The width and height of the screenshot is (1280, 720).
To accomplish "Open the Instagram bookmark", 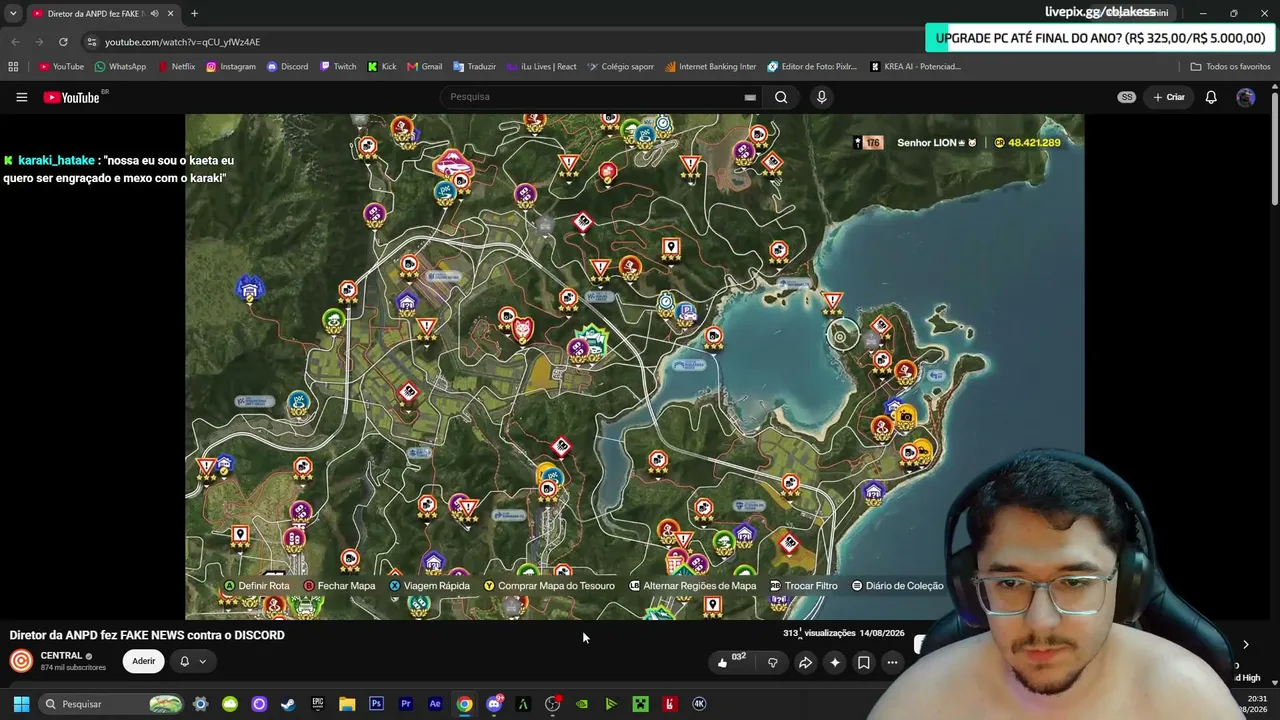I will click(231, 67).
